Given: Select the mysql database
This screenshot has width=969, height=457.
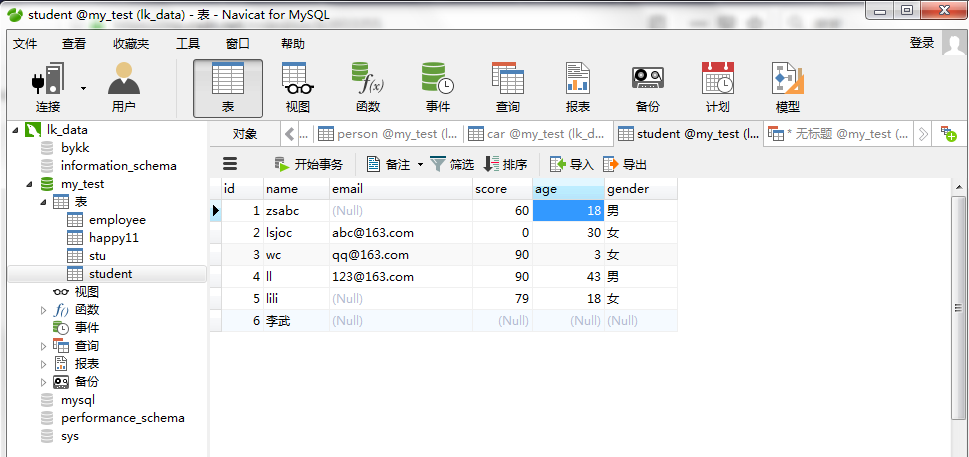Looking at the screenshot, I should 78,400.
